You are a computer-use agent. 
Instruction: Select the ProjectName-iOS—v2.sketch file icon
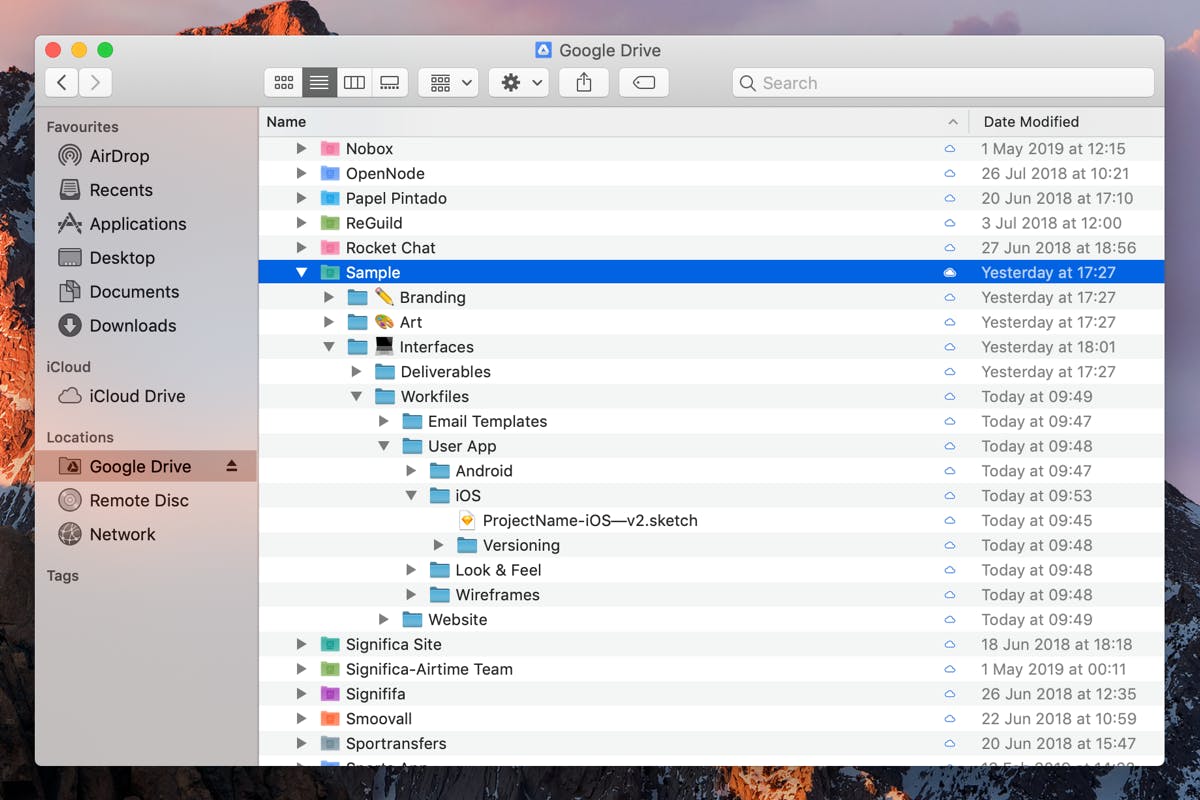[x=467, y=520]
